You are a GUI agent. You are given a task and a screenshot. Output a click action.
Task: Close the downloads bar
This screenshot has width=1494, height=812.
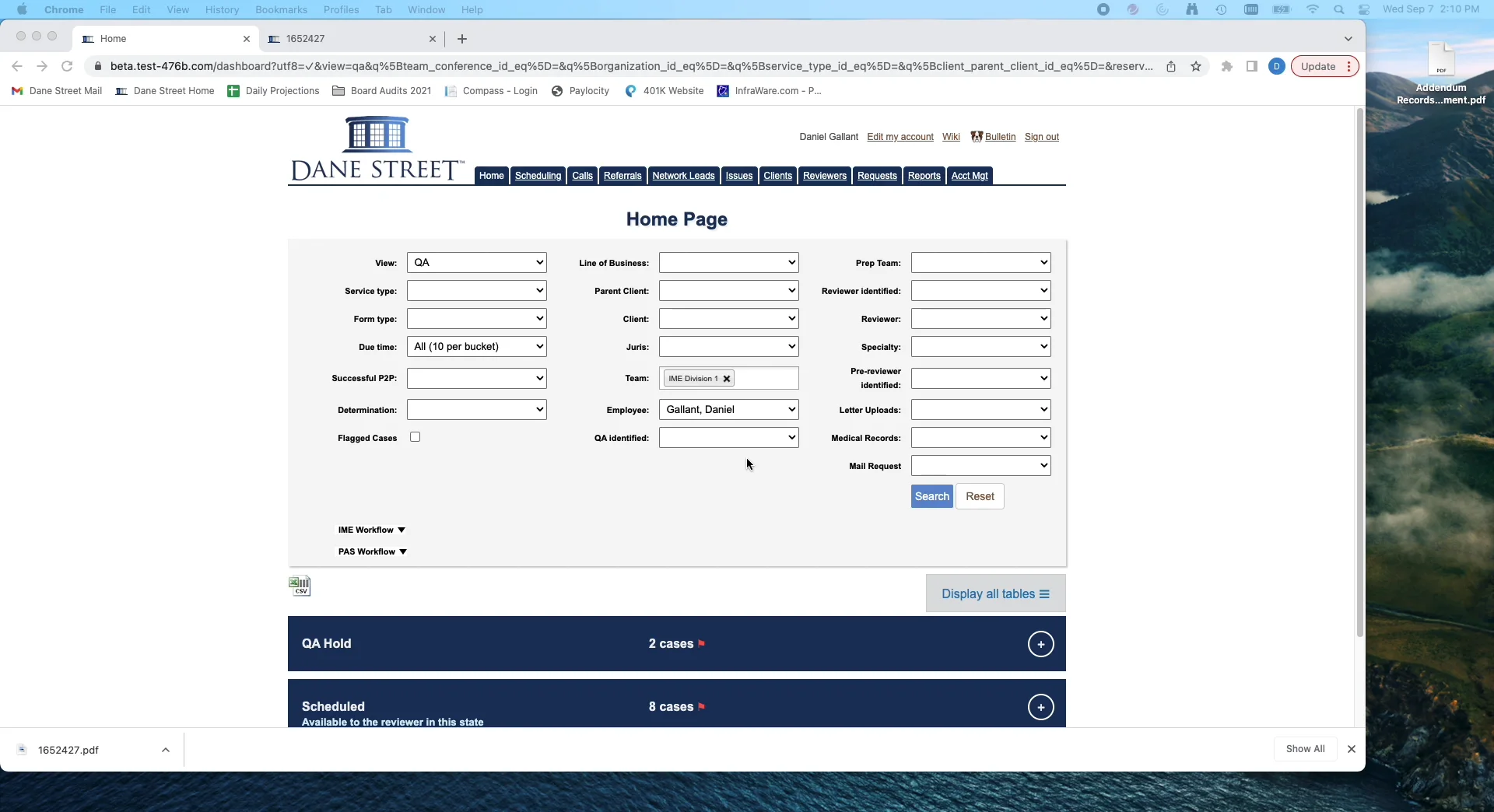coord(1352,749)
